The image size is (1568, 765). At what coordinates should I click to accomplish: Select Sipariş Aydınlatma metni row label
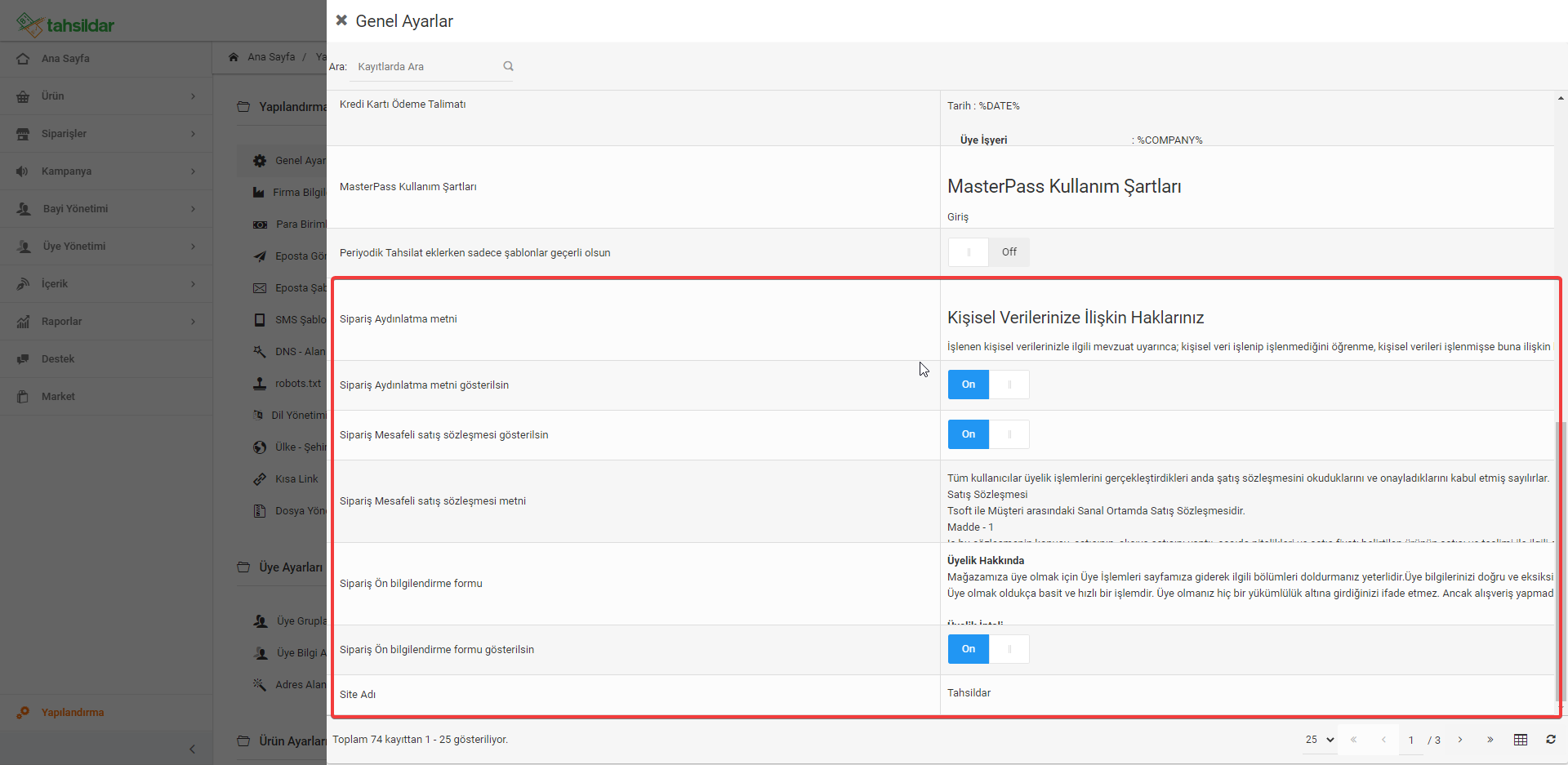[x=399, y=319]
